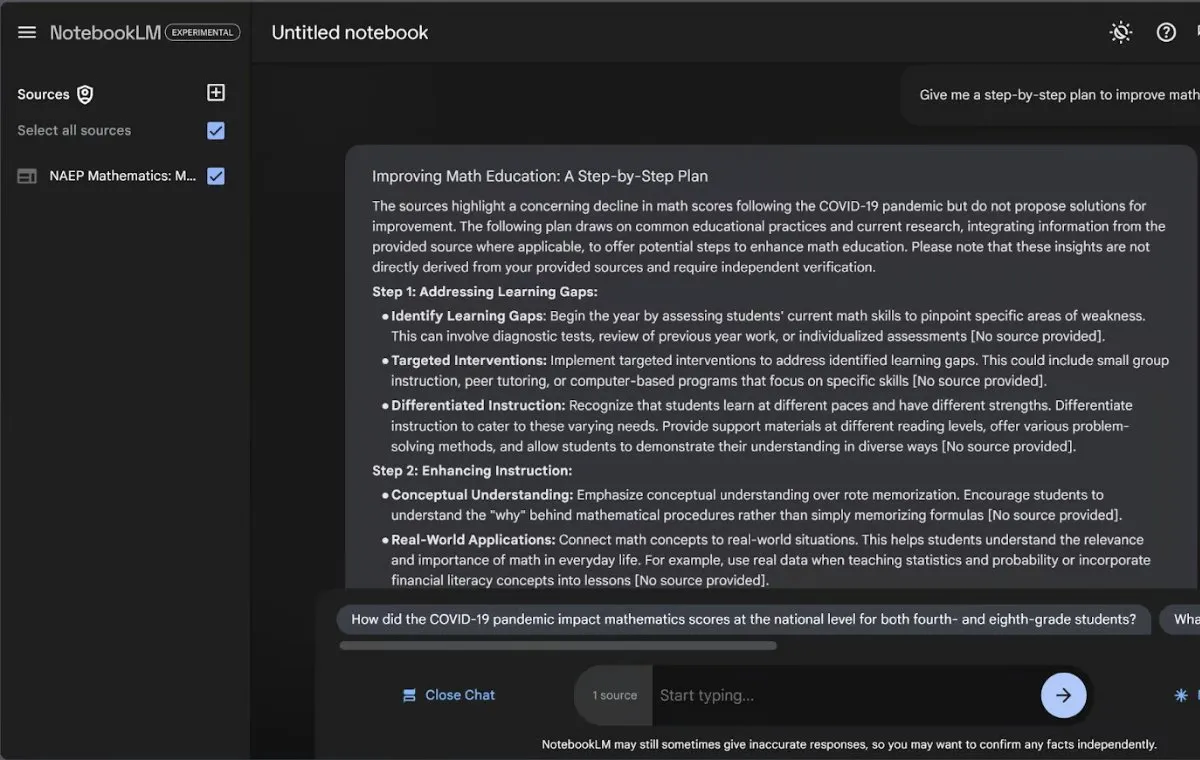This screenshot has height=760, width=1200.
Task: Rename the Untitled notebook title
Action: pyautogui.click(x=350, y=32)
